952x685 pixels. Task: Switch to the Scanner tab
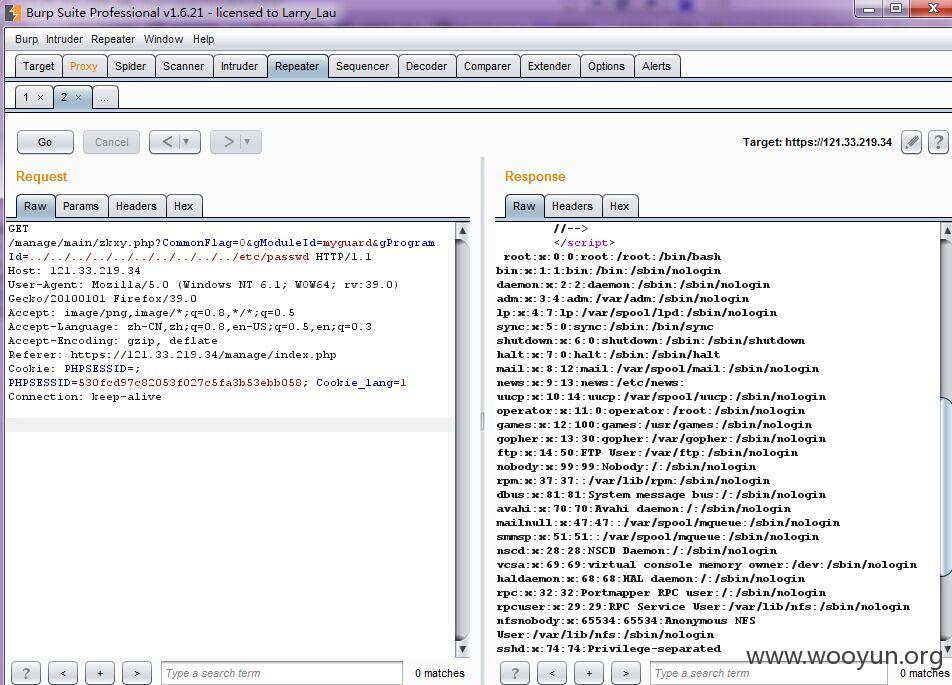[x=183, y=66]
